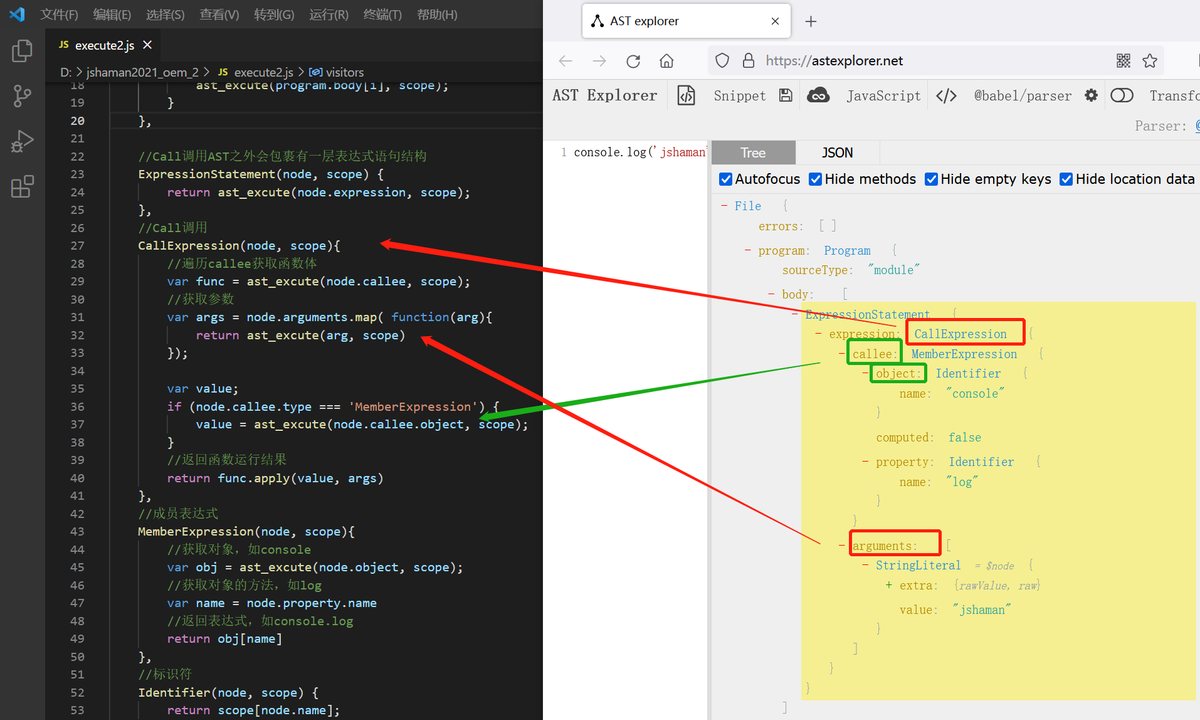Uncheck Hide empty keys option
This screenshot has height=720, width=1200.
pyautogui.click(x=932, y=179)
